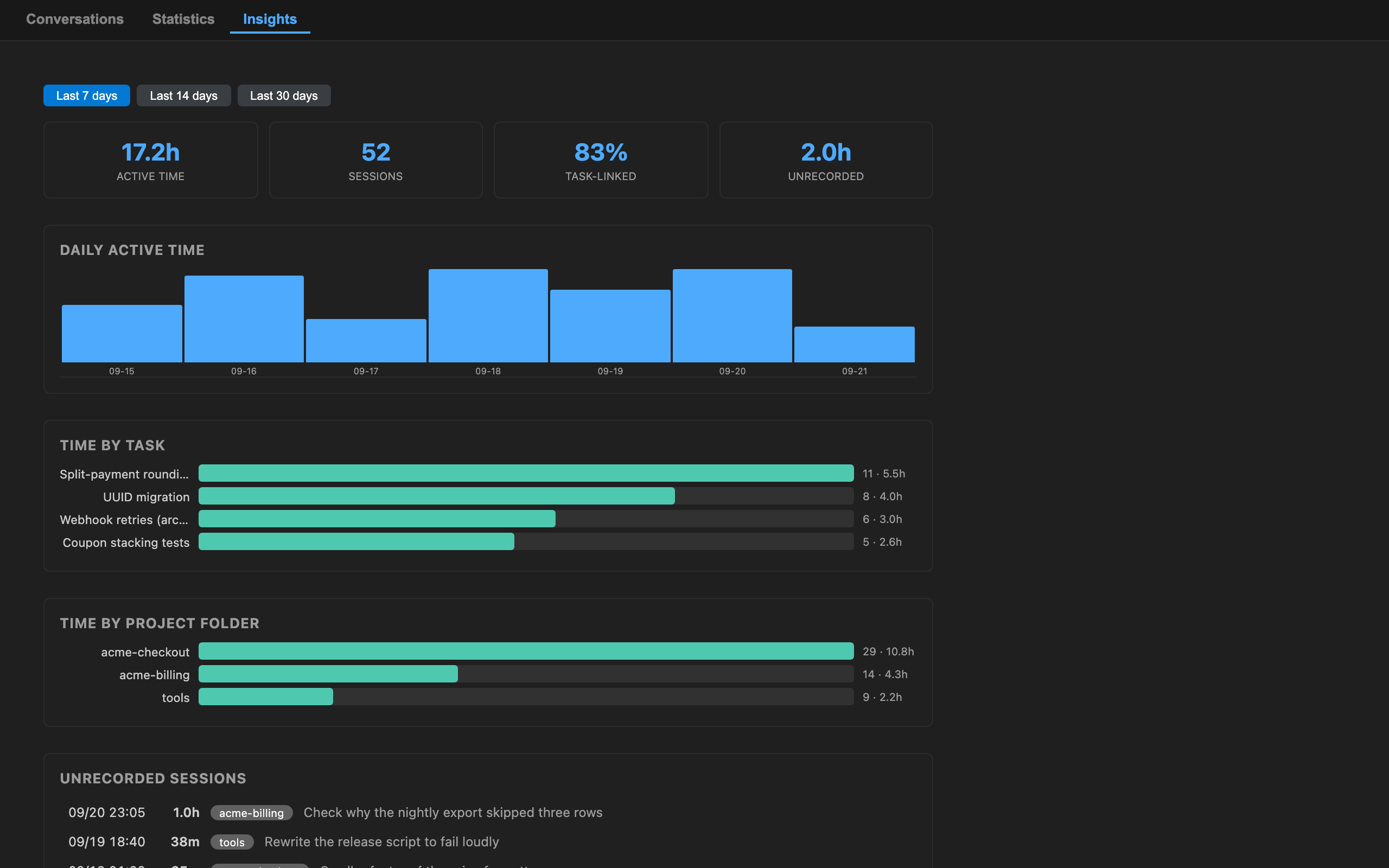Screen dimensions: 1389x868
Task: Switch to the Last 30 days range
Action: tap(284, 95)
